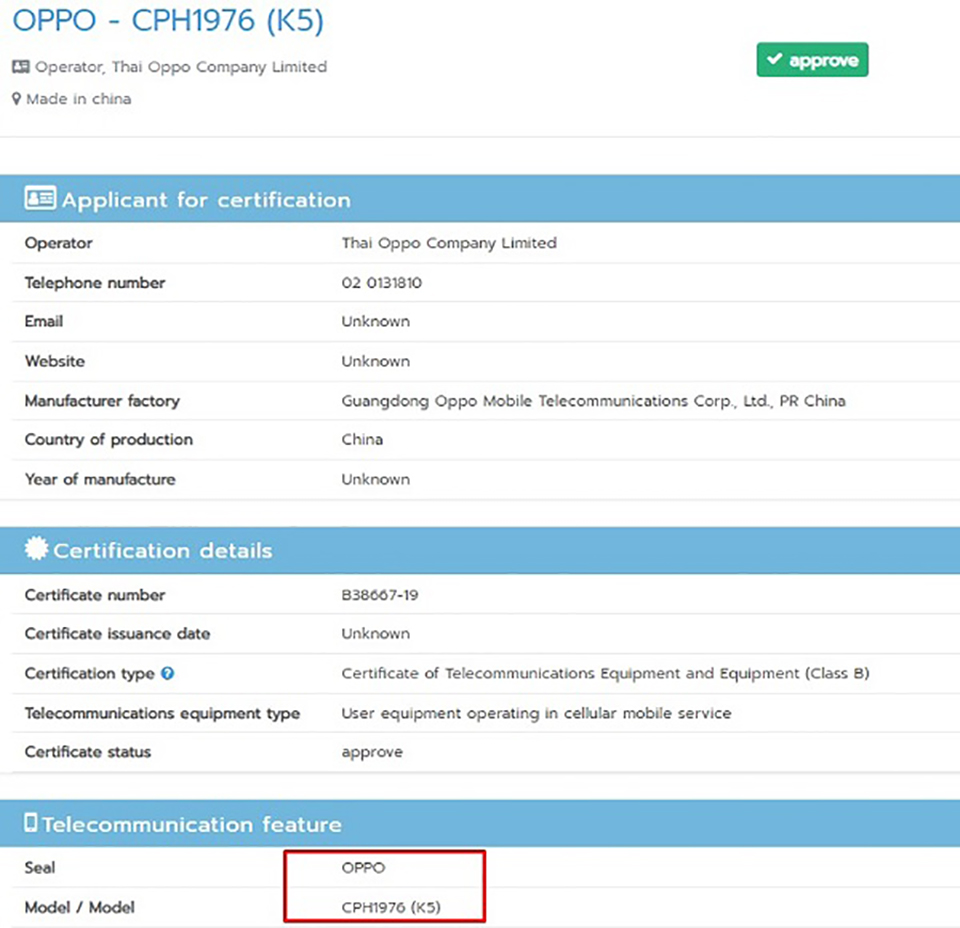The height and width of the screenshot is (928, 960).
Task: Click the location pin icon beside Made in china
Action: click(x=17, y=99)
